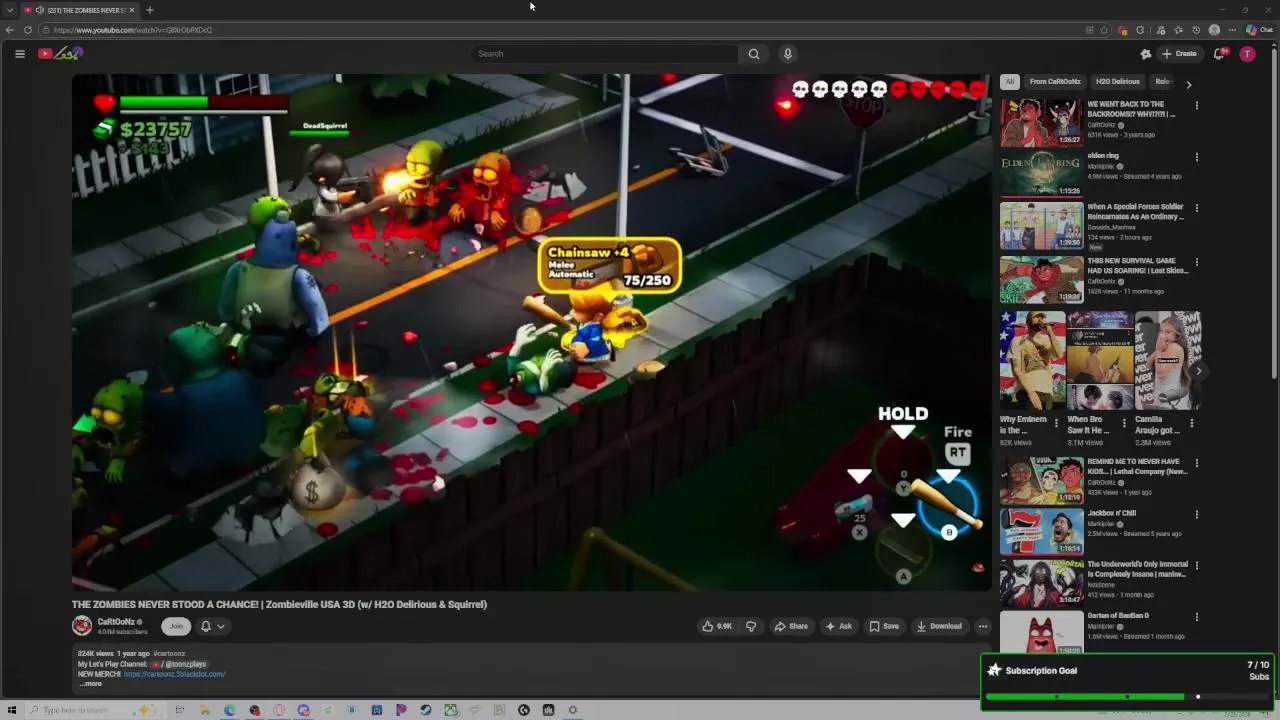
Task: Click the search magnifier button
Action: point(754,54)
